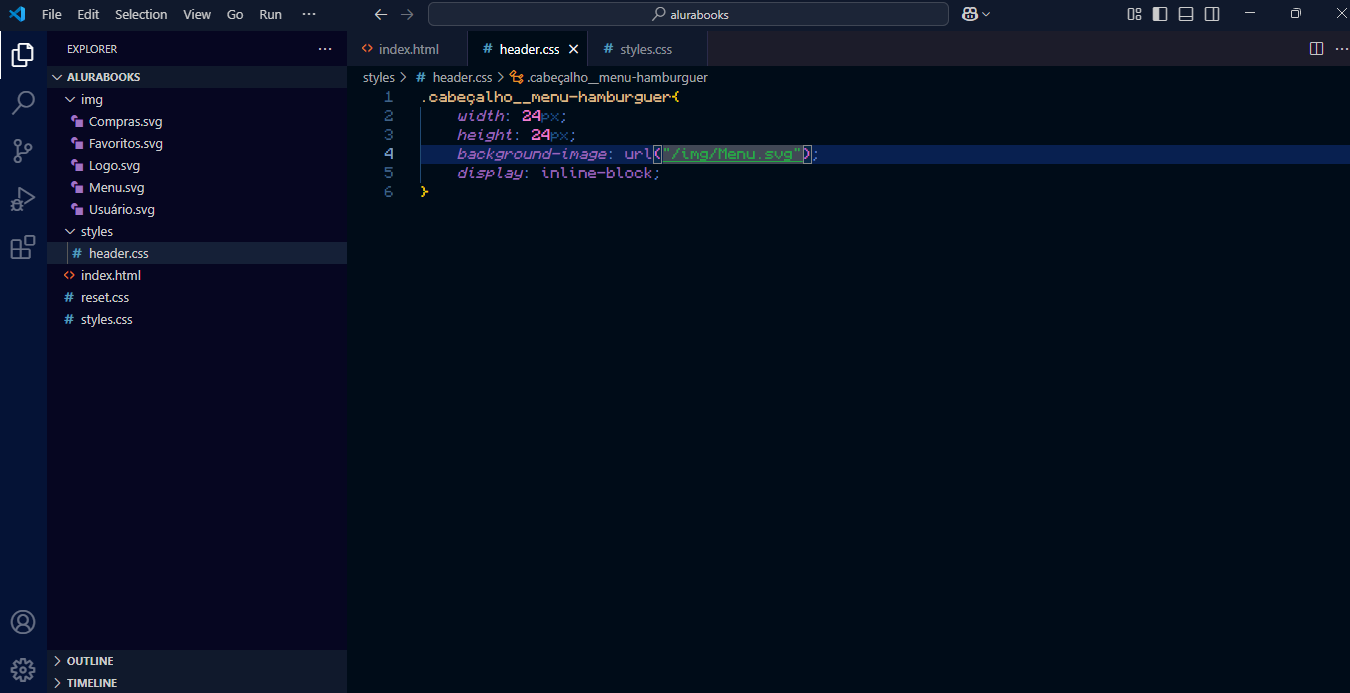Open the Copilot dropdown arrow
The height and width of the screenshot is (693, 1350).
coord(986,14)
